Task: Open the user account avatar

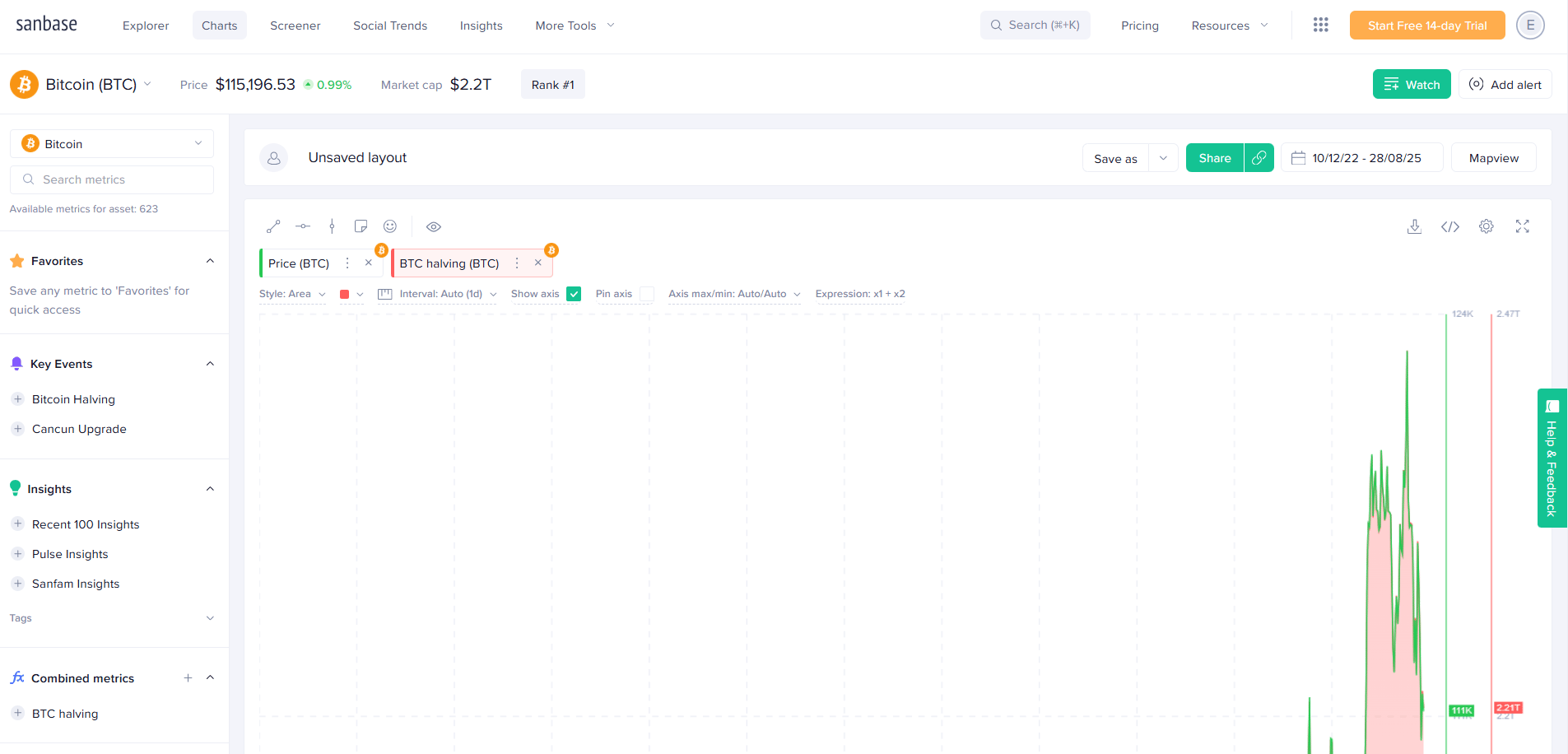Action: (x=1530, y=25)
